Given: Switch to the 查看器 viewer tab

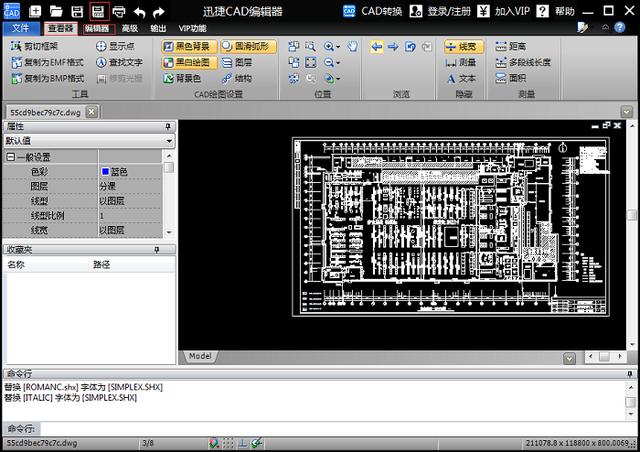Looking at the screenshot, I should click(x=60, y=28).
